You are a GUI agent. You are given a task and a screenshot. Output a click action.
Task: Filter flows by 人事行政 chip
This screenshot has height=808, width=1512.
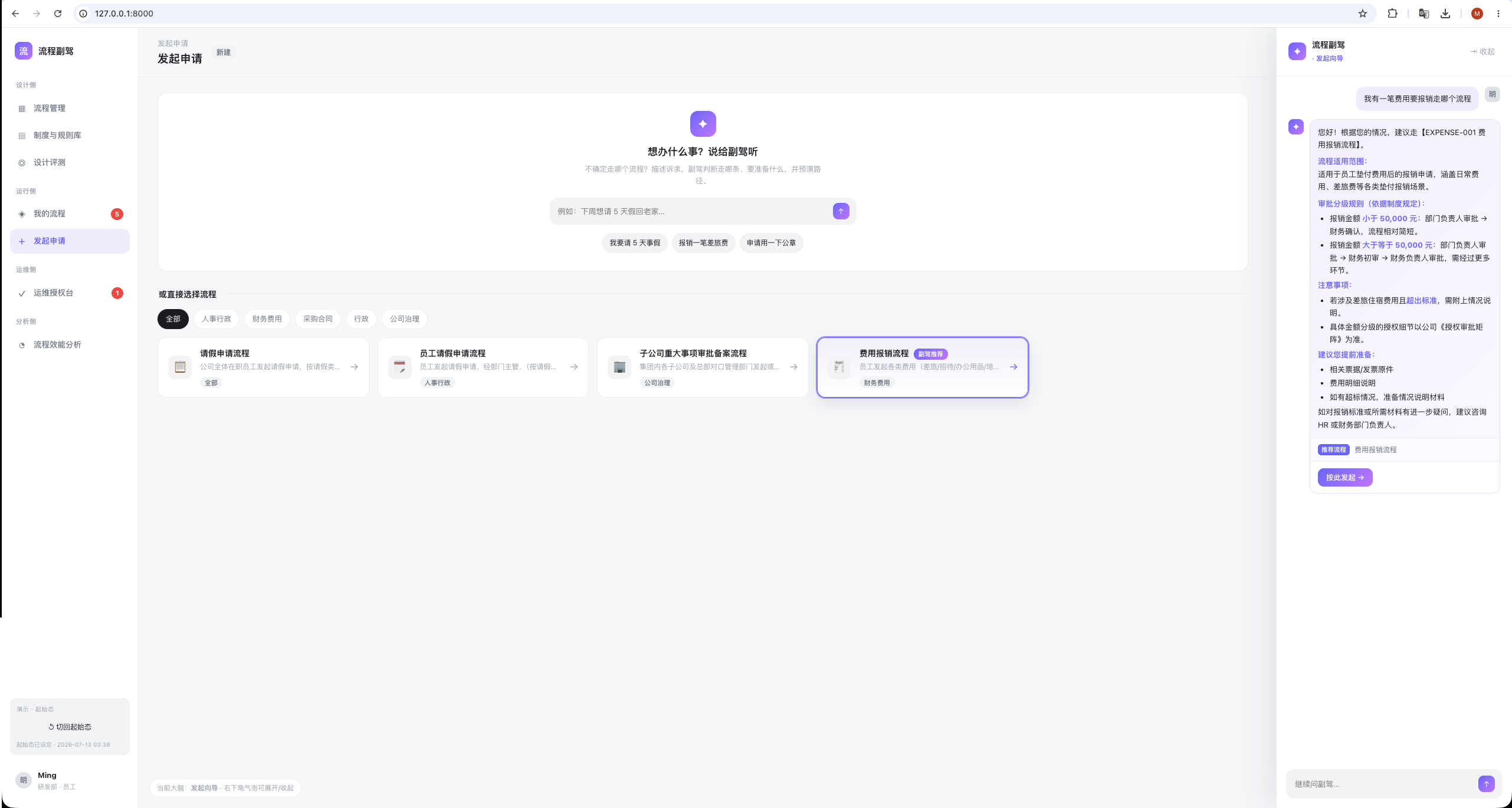[x=217, y=319]
